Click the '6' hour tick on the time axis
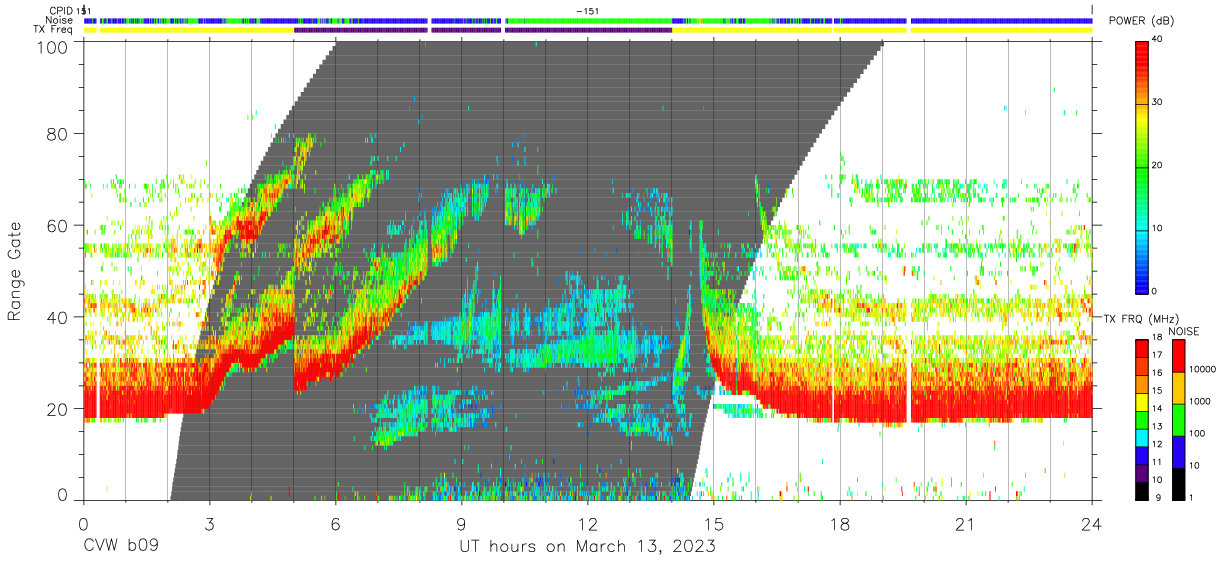 point(335,523)
